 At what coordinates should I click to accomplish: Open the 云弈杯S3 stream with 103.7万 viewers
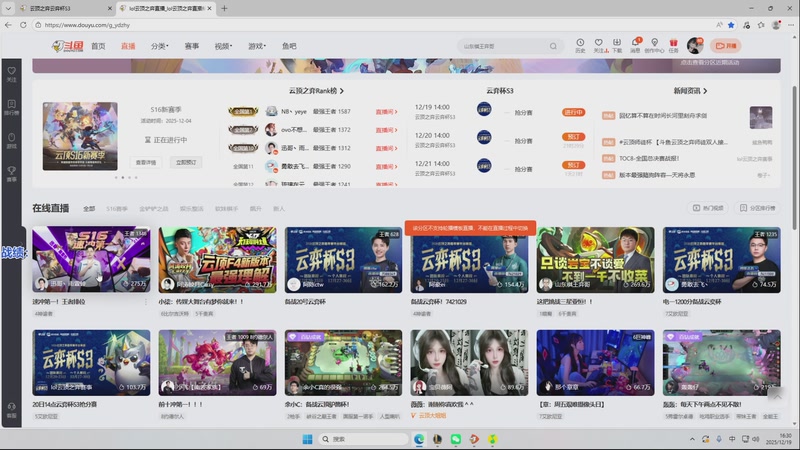coord(91,363)
